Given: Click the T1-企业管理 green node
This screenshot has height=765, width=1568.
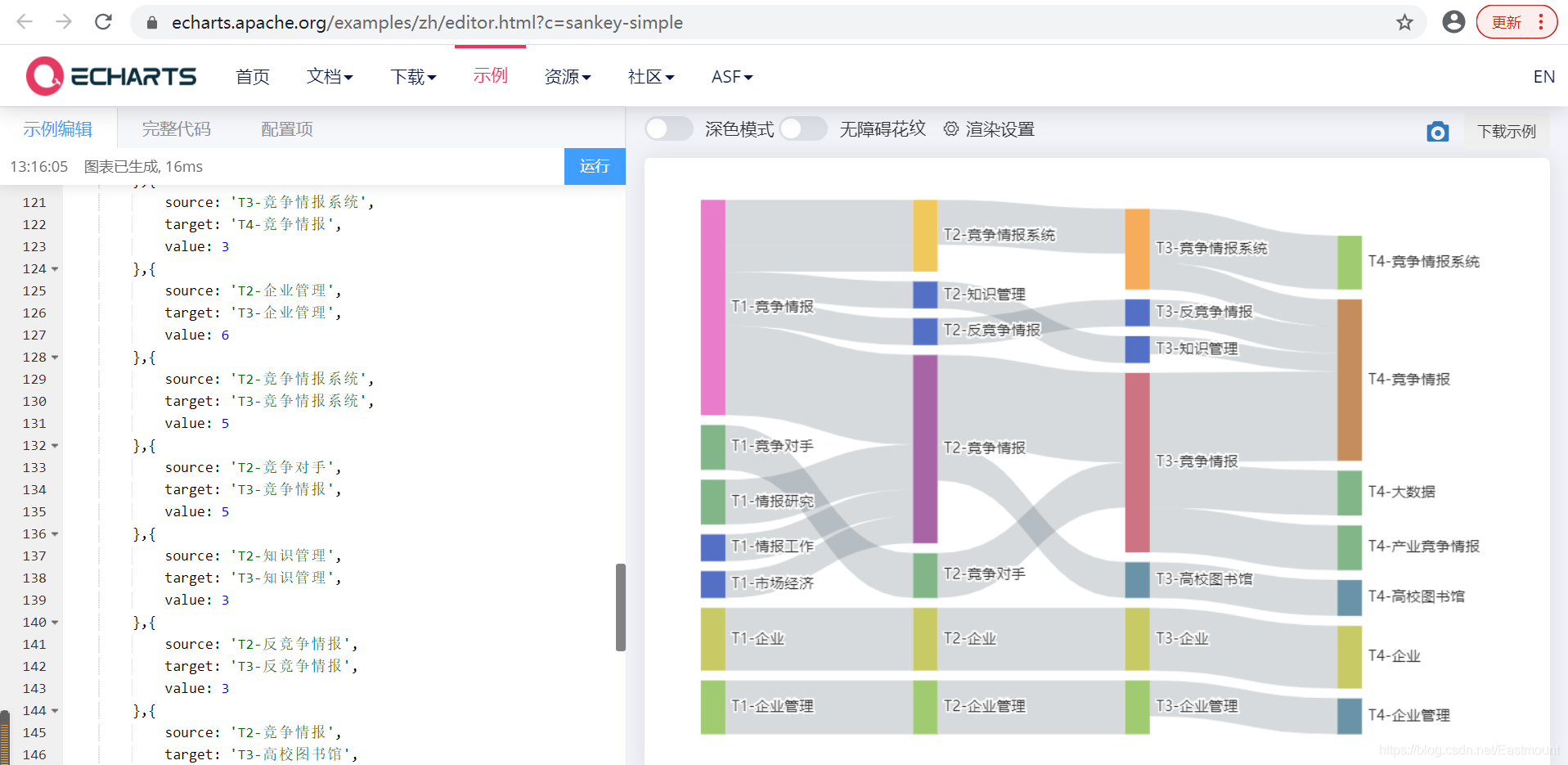Looking at the screenshot, I should 712,707.
